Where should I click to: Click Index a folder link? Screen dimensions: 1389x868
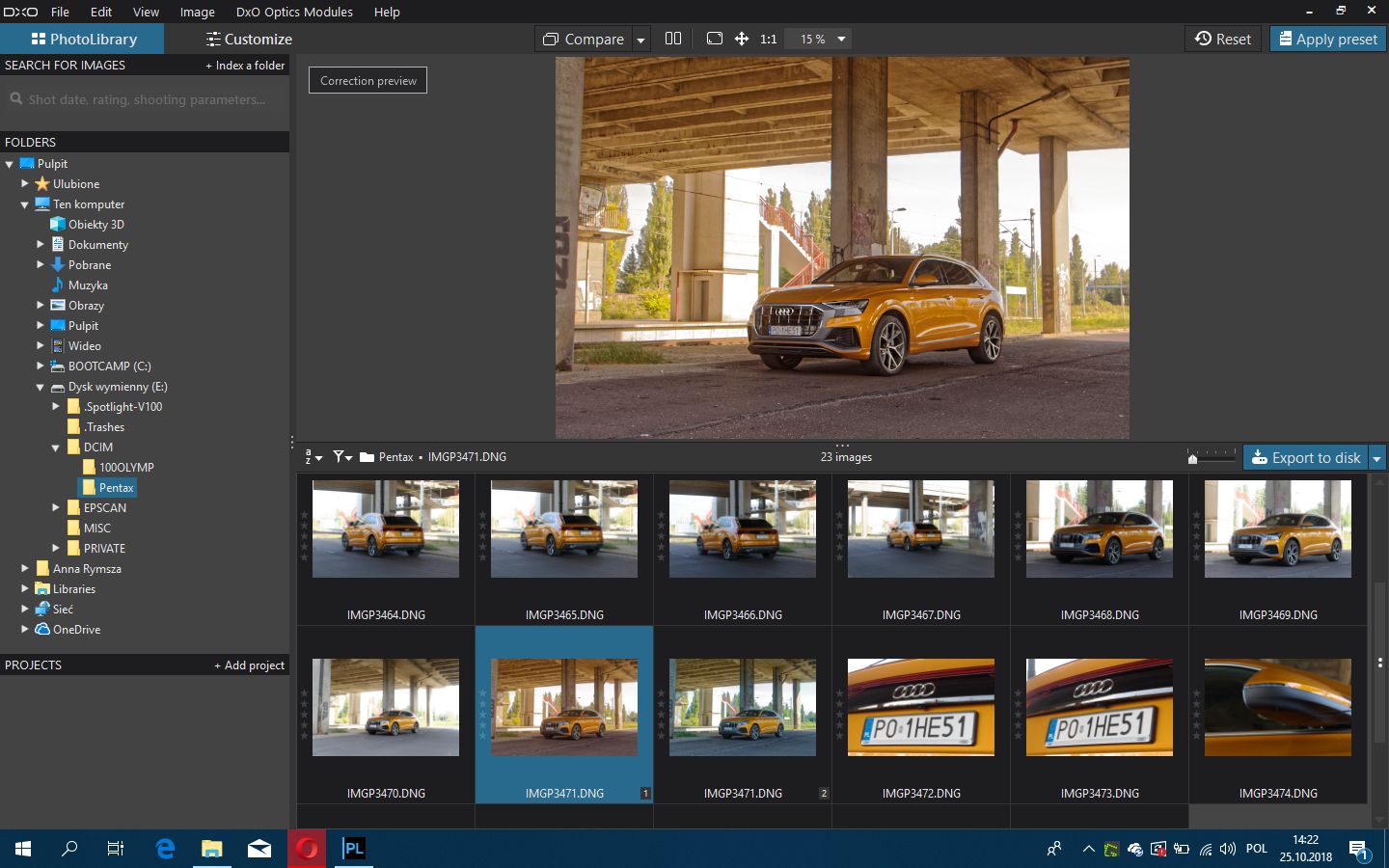coord(245,66)
